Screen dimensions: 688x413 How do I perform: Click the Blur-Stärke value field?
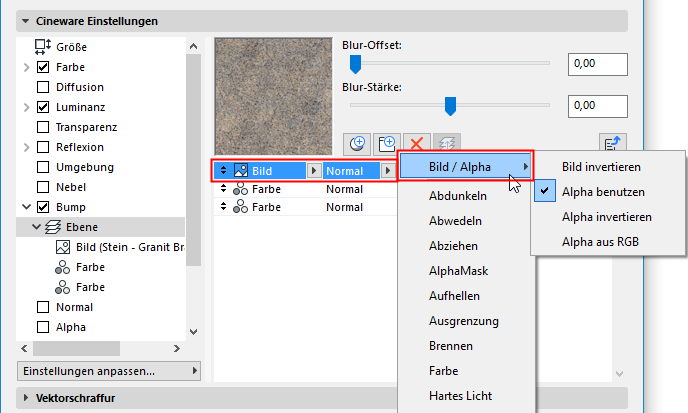click(598, 106)
